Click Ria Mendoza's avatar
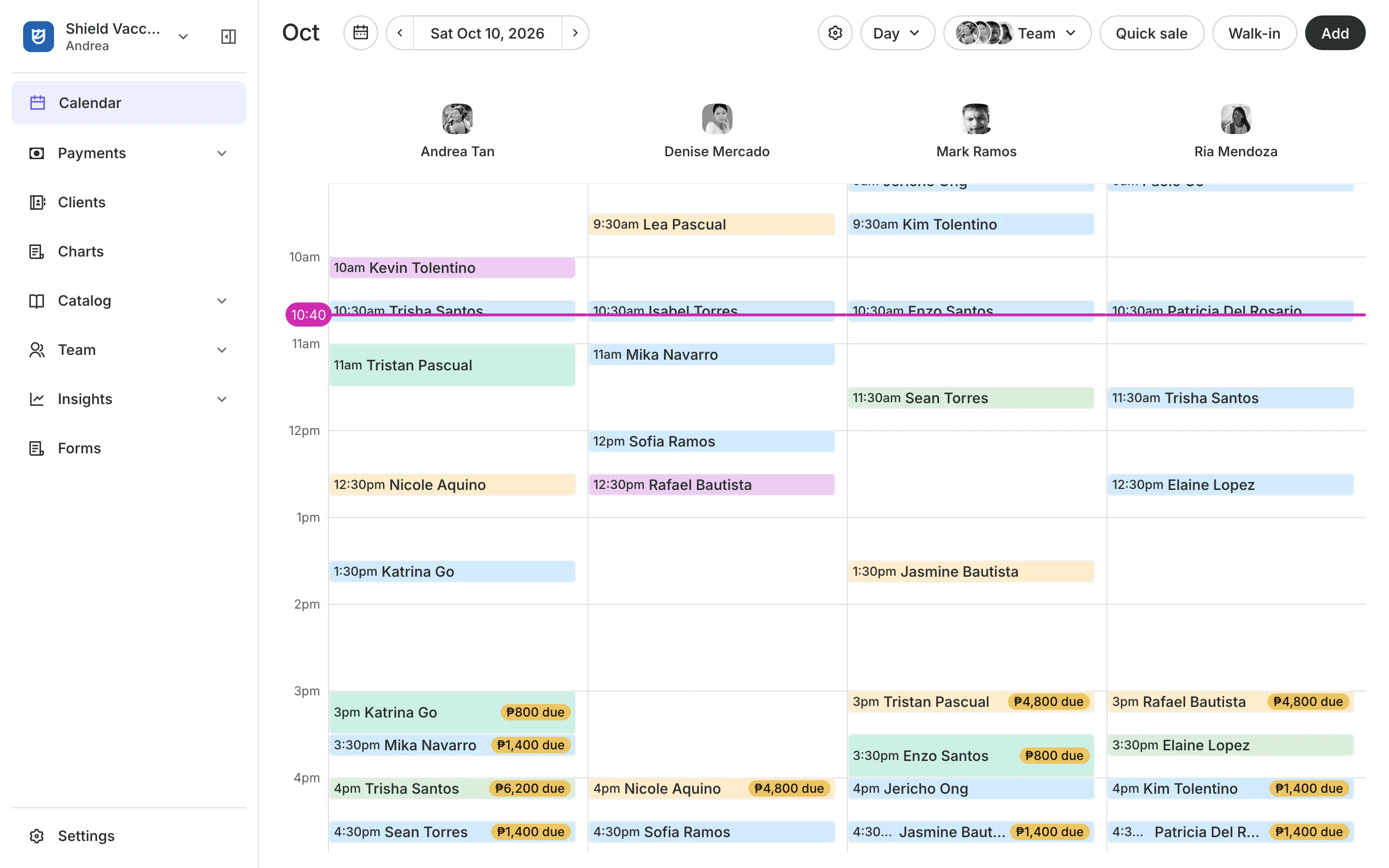Image resolution: width=1389 pixels, height=868 pixels. pyautogui.click(x=1236, y=119)
